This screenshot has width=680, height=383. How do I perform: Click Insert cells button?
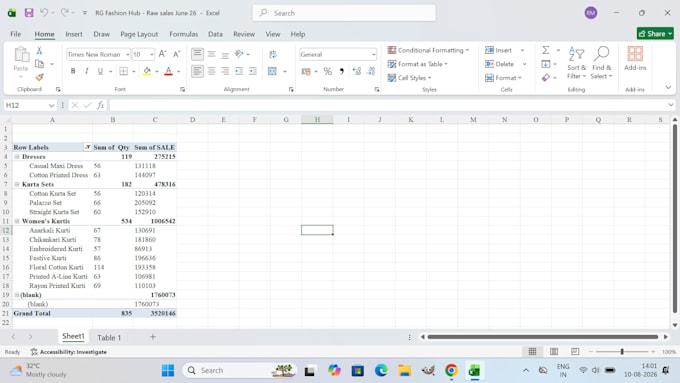point(499,50)
